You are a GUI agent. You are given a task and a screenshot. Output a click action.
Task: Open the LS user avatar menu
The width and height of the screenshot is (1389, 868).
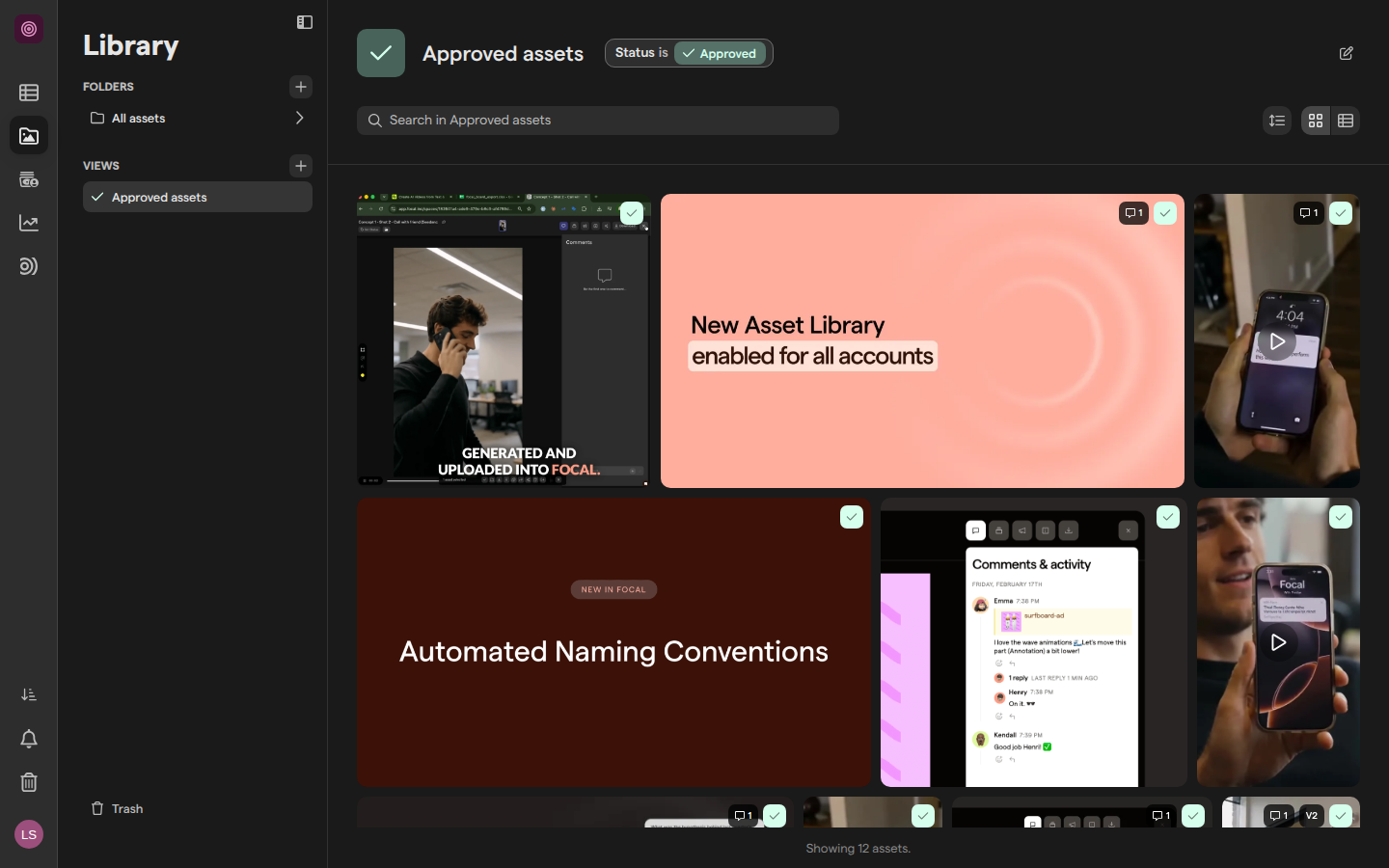click(29, 834)
